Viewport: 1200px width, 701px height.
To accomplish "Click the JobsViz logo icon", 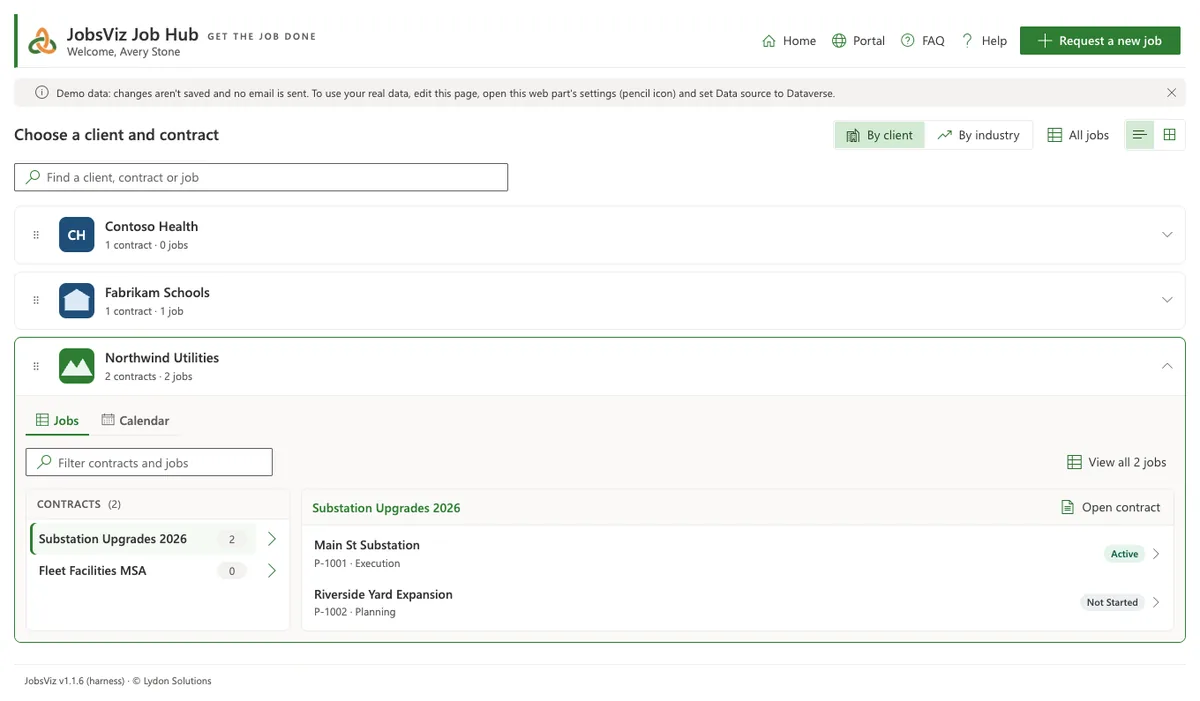I will point(43,41).
